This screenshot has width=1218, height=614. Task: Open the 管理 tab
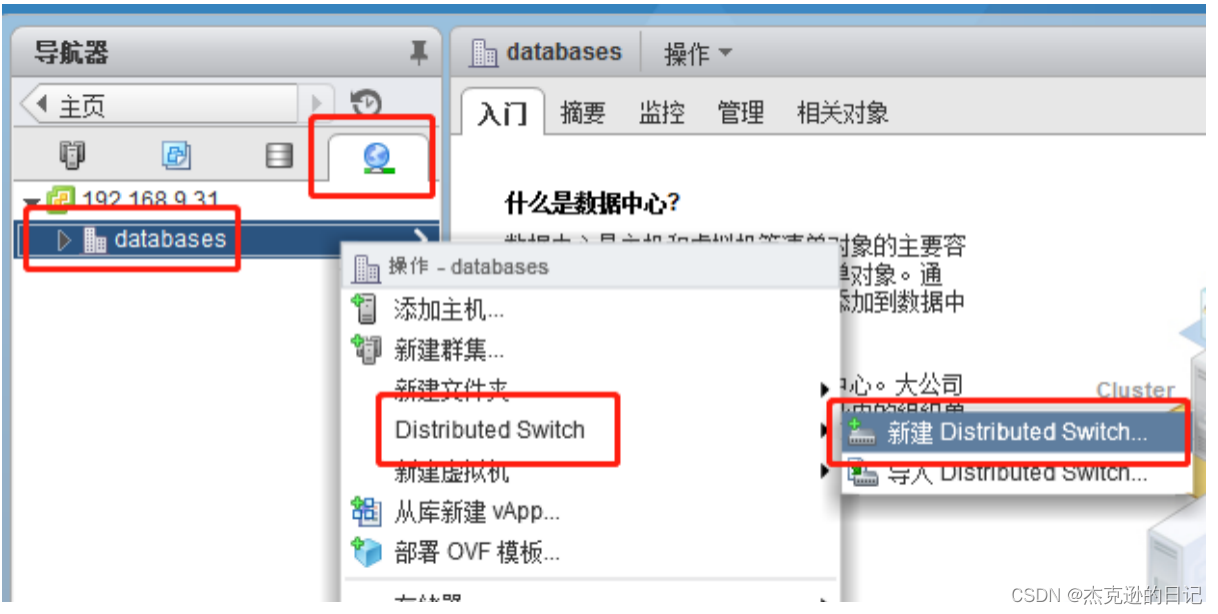(741, 112)
